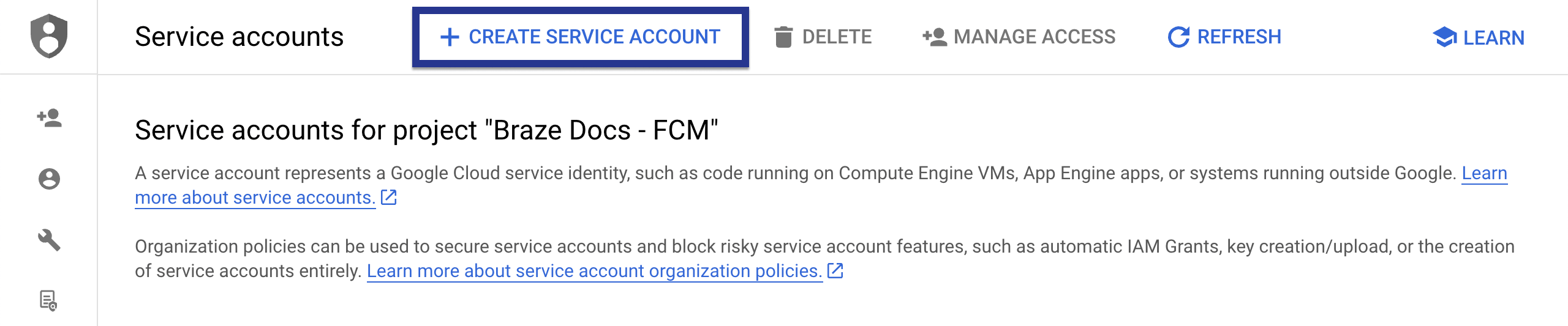Click the 'Service accounts' page title

pos(239,37)
